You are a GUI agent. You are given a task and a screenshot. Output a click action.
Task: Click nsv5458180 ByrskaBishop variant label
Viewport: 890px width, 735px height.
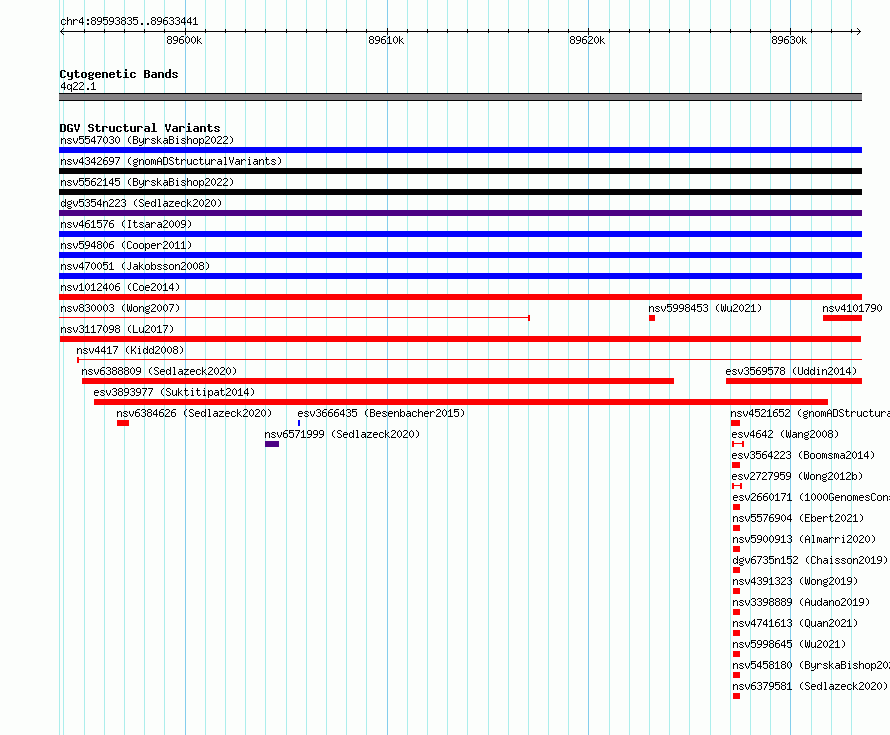click(811, 665)
